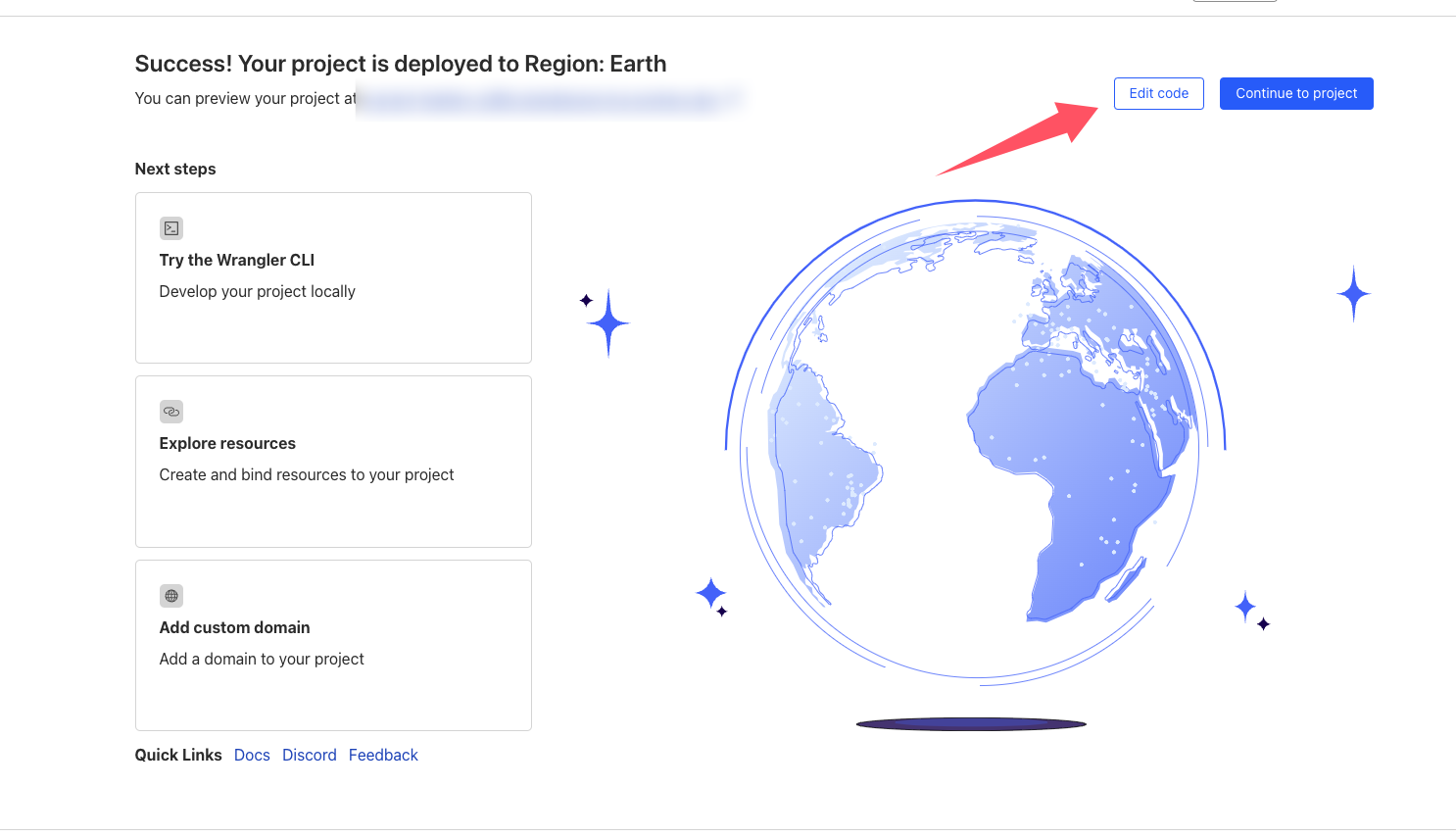Screen dimensions: 1456x837
Task: Click "Create and bind resources to your project"
Action: [307, 474]
